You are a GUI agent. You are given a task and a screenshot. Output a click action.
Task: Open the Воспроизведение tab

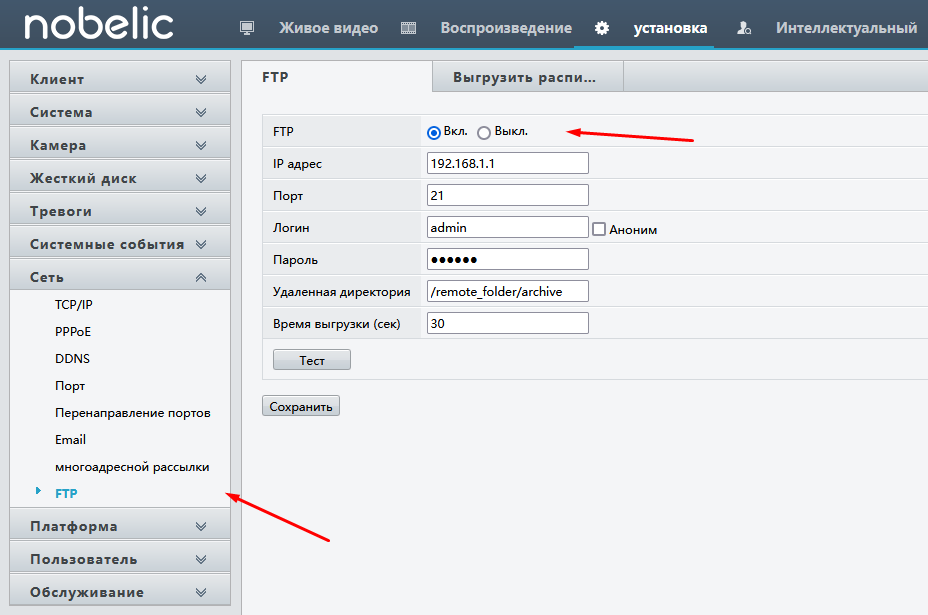click(506, 28)
